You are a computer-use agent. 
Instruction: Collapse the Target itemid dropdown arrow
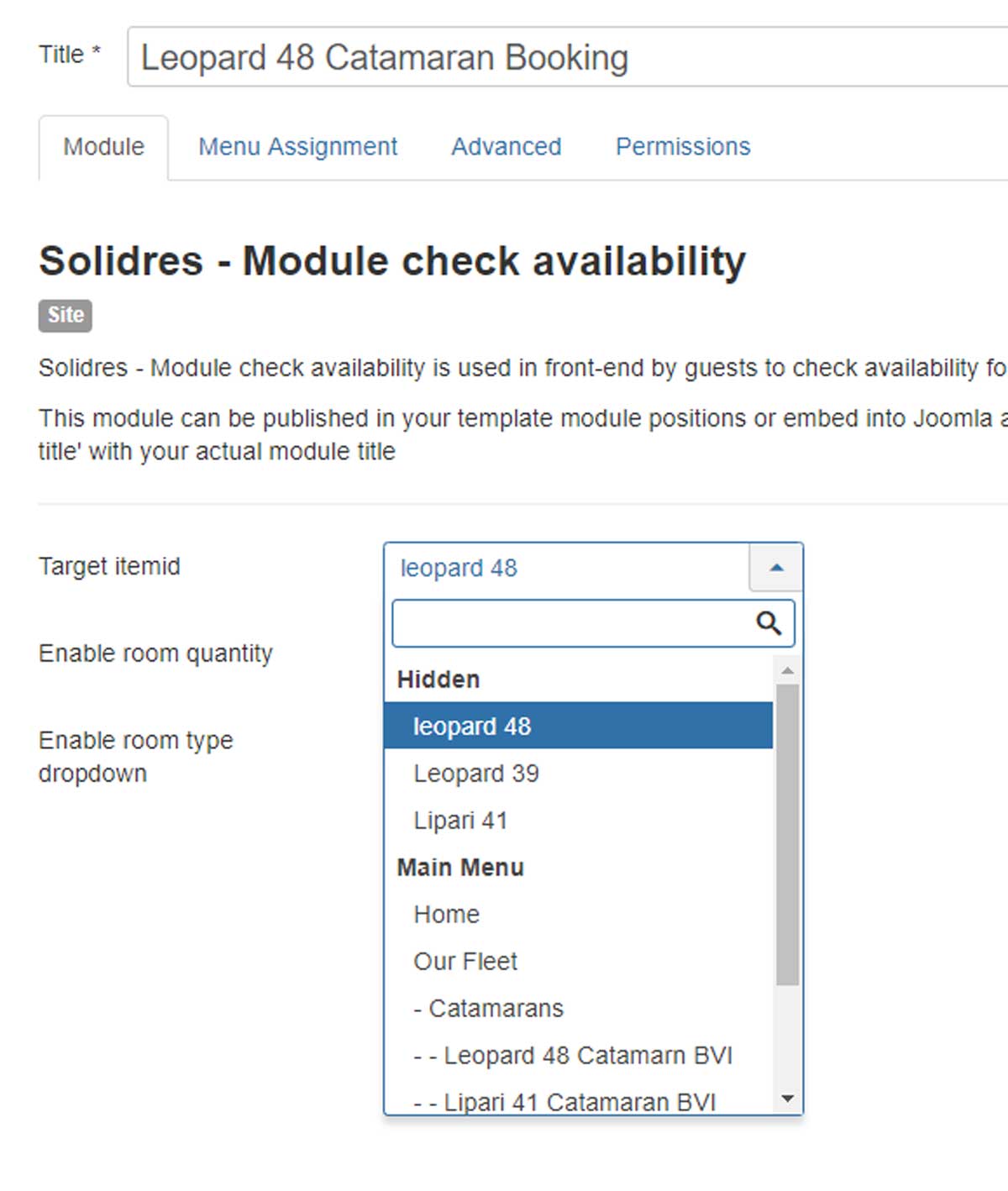pos(776,568)
